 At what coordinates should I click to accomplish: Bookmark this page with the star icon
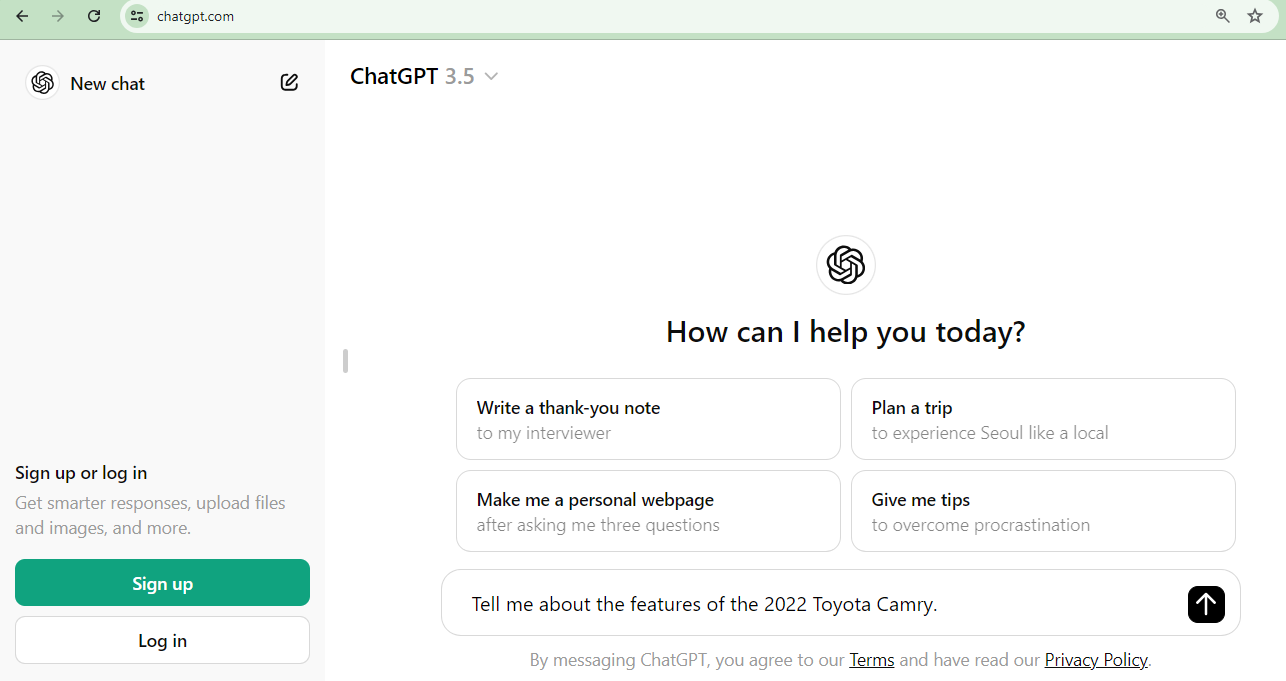click(1254, 16)
